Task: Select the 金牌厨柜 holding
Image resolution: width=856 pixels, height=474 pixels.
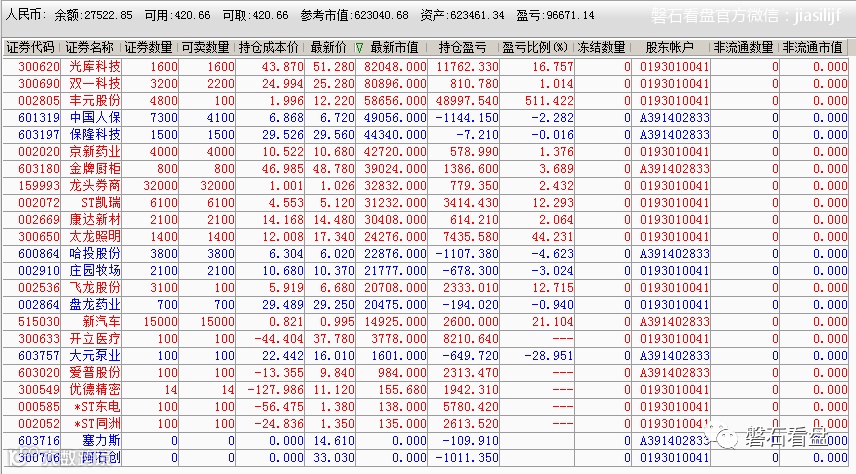Action: [425, 168]
